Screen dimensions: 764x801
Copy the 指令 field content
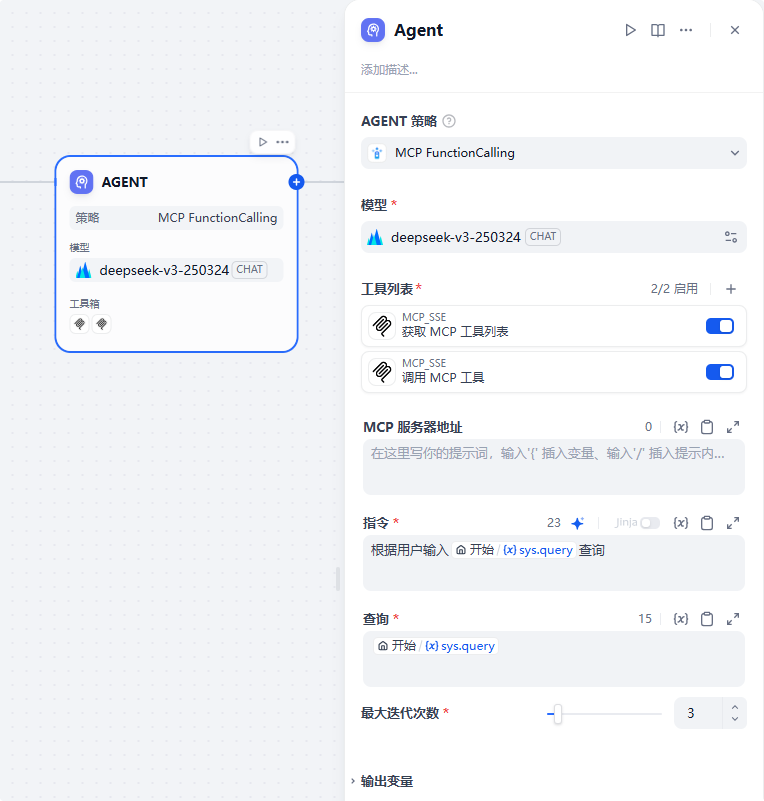tap(707, 523)
